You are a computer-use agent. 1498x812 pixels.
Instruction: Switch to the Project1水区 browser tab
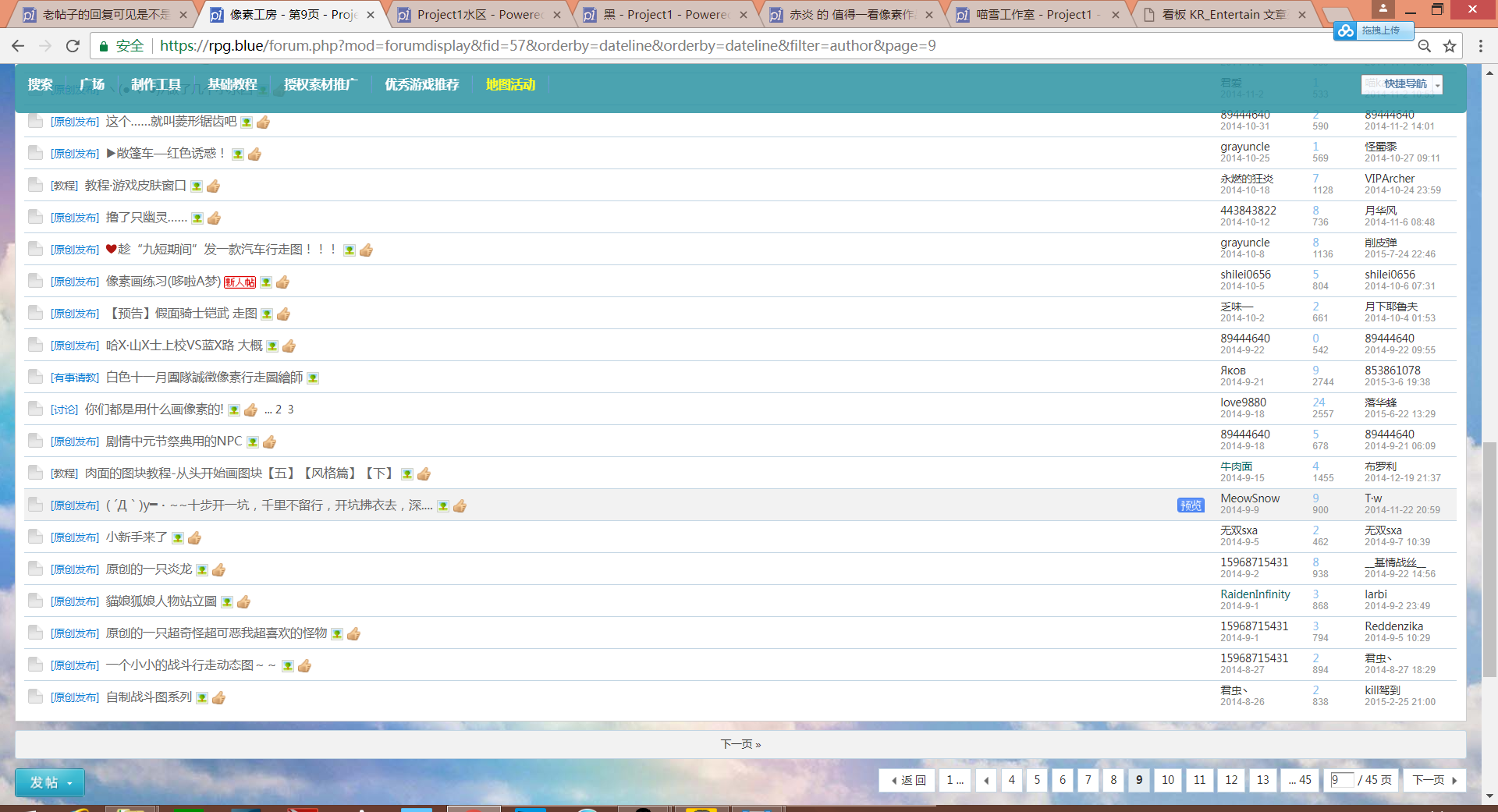480,15
